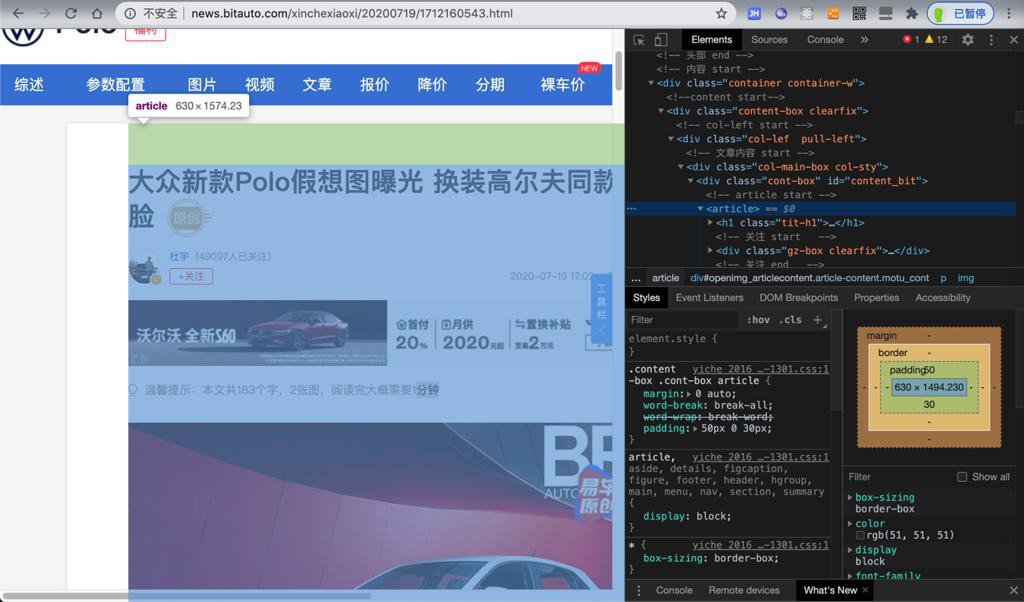Click the +关注 follow button
1024x602 pixels.
pyautogui.click(x=191, y=276)
